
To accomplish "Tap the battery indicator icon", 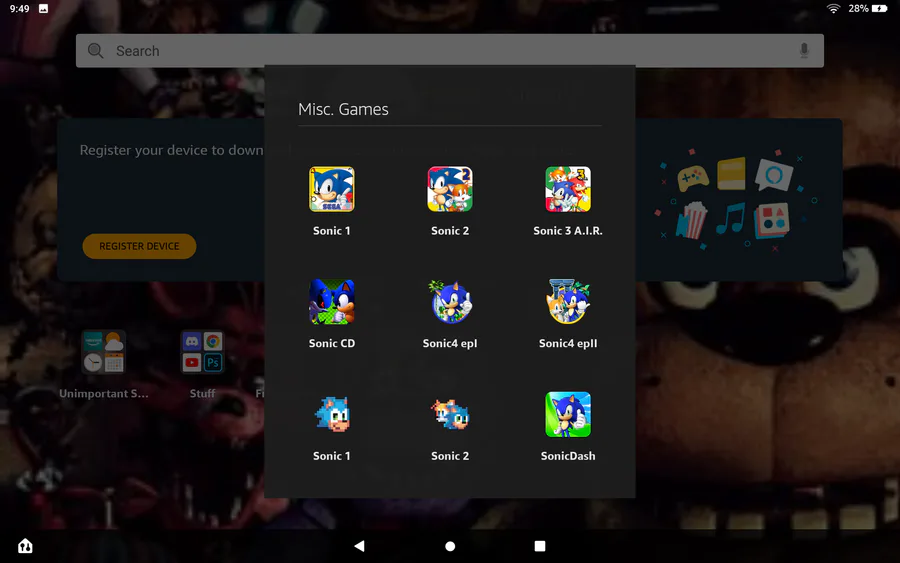I will point(879,9).
